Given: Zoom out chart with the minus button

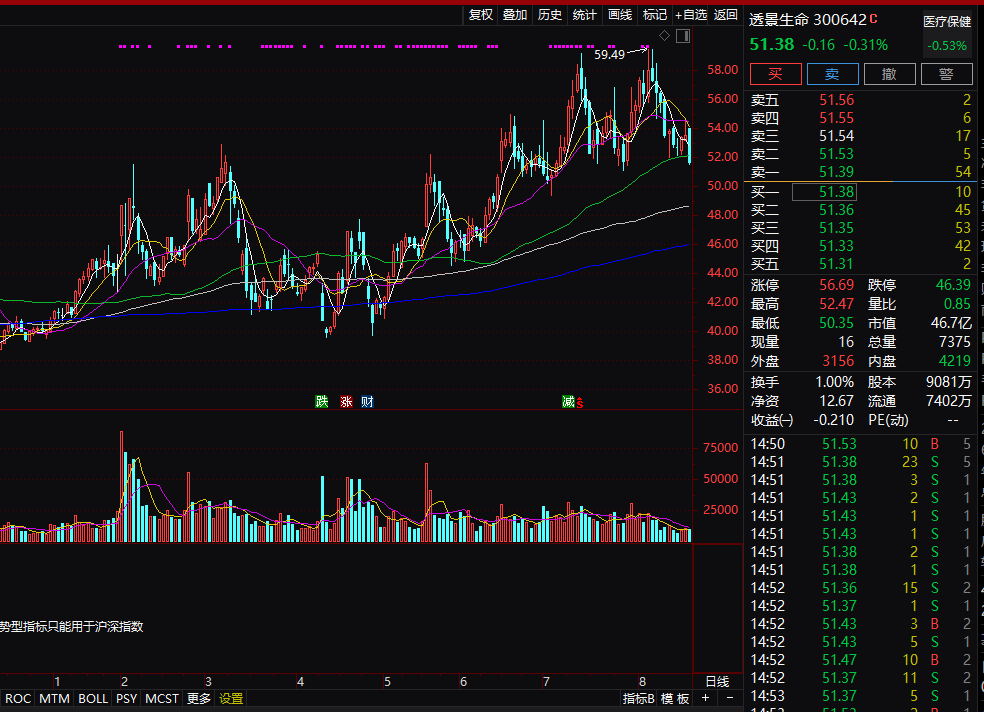Looking at the screenshot, I should coord(730,698).
